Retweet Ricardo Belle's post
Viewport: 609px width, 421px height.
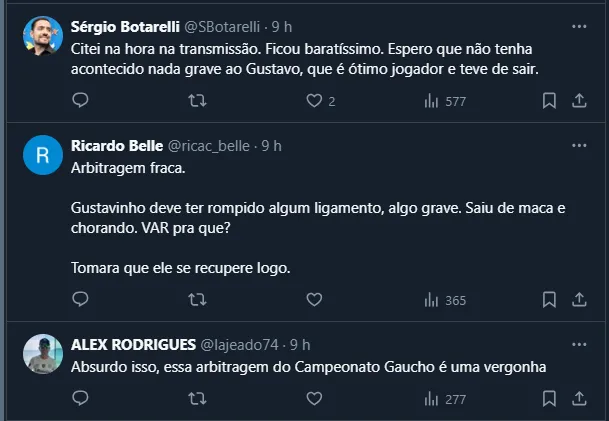pos(198,299)
